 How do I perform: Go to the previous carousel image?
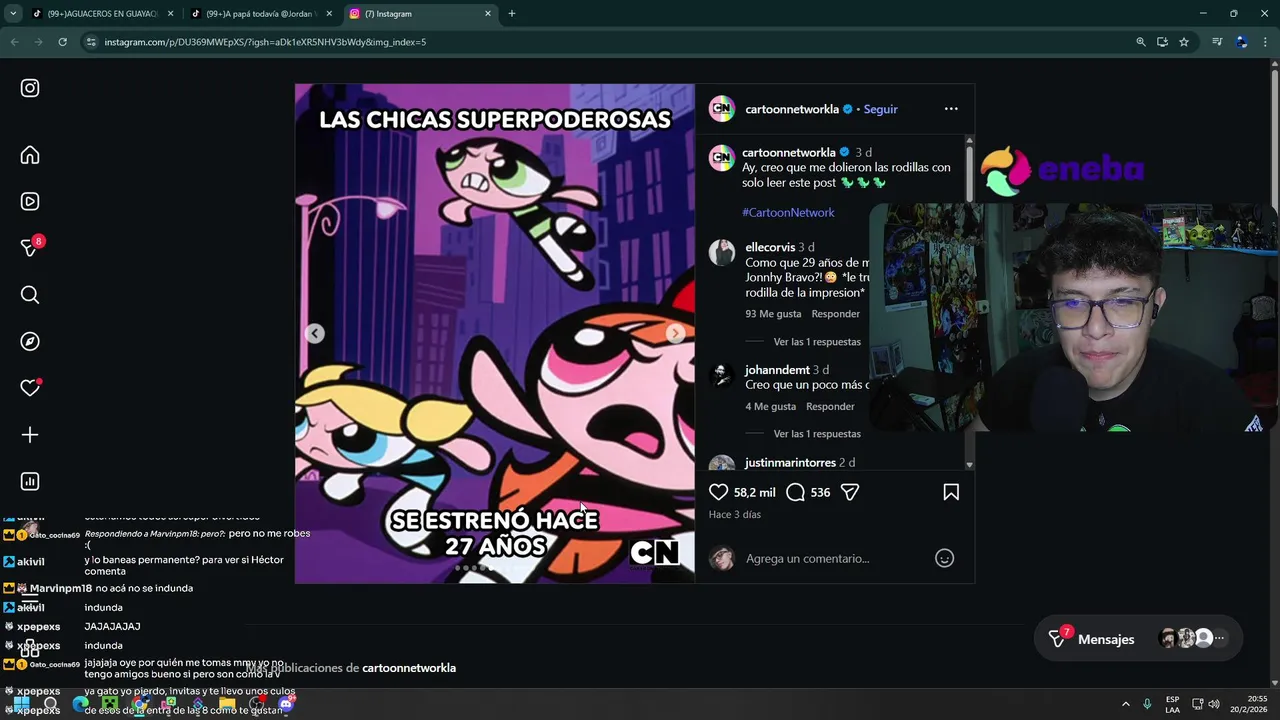click(x=315, y=334)
